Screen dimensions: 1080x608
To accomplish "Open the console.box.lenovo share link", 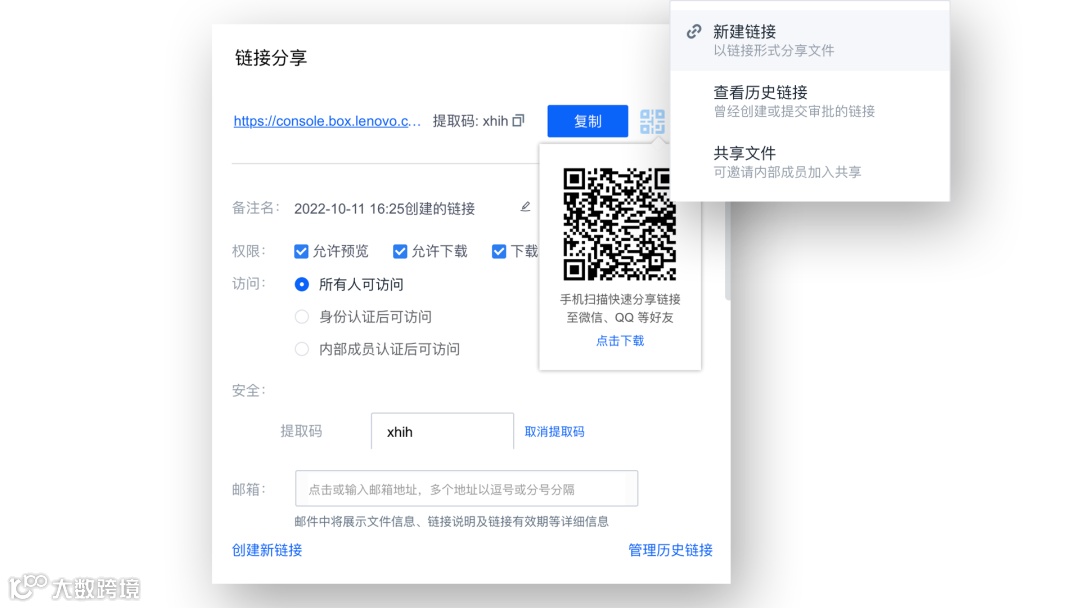I will click(x=327, y=121).
